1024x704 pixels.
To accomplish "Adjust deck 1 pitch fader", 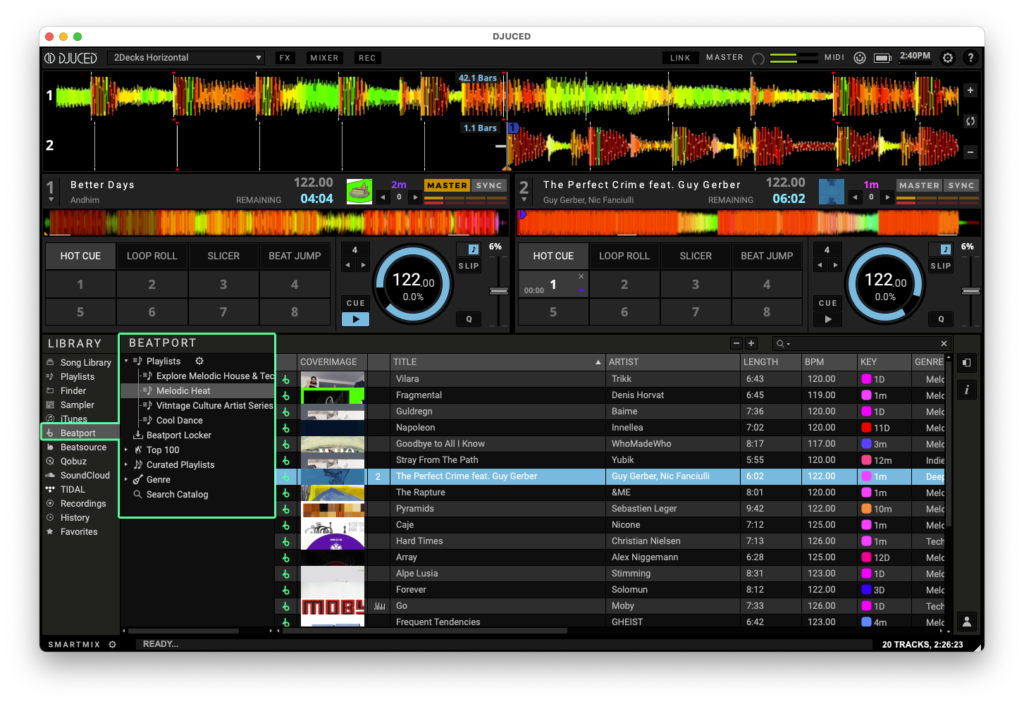I will point(496,291).
